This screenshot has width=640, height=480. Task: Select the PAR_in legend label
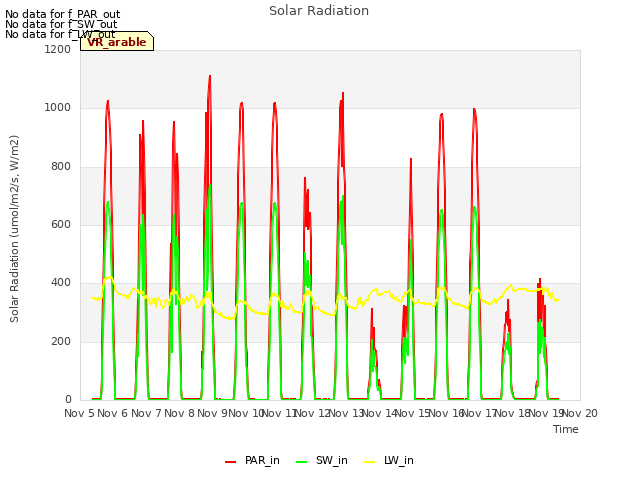pos(262,460)
